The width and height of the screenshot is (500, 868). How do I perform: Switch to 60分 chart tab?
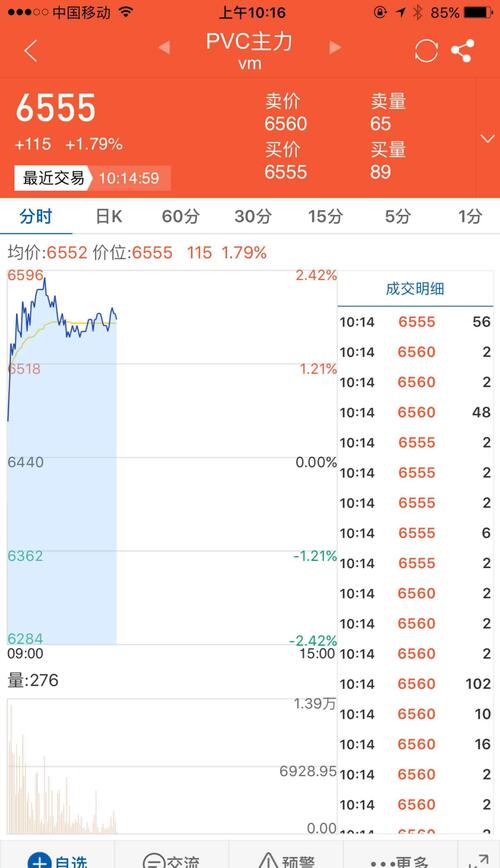click(181, 216)
